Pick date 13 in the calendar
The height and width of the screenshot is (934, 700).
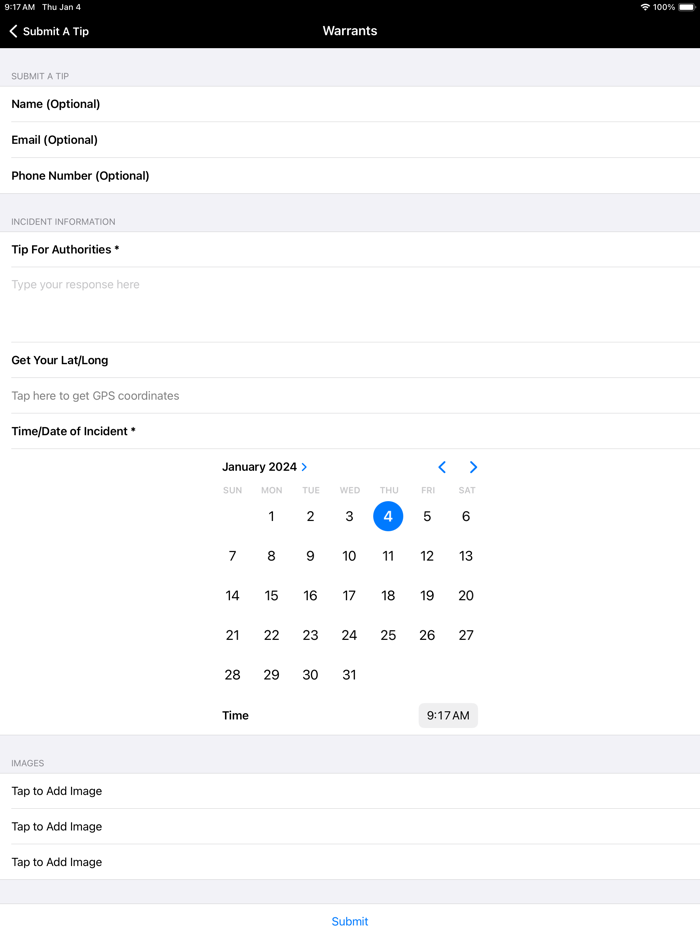(466, 556)
